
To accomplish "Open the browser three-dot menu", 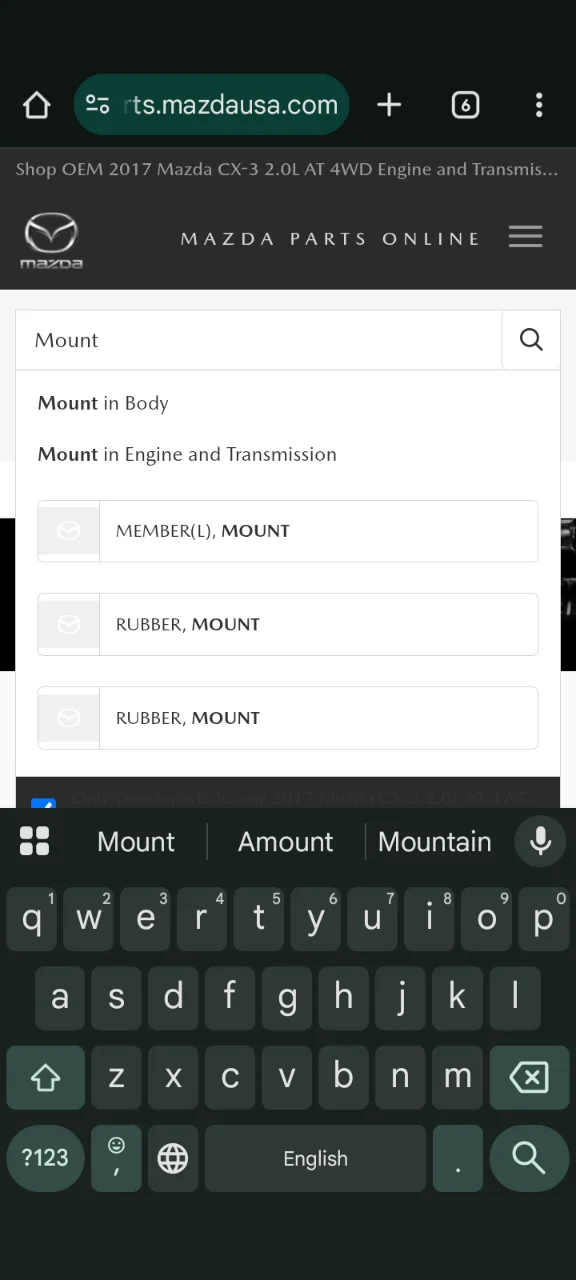I will (x=539, y=105).
